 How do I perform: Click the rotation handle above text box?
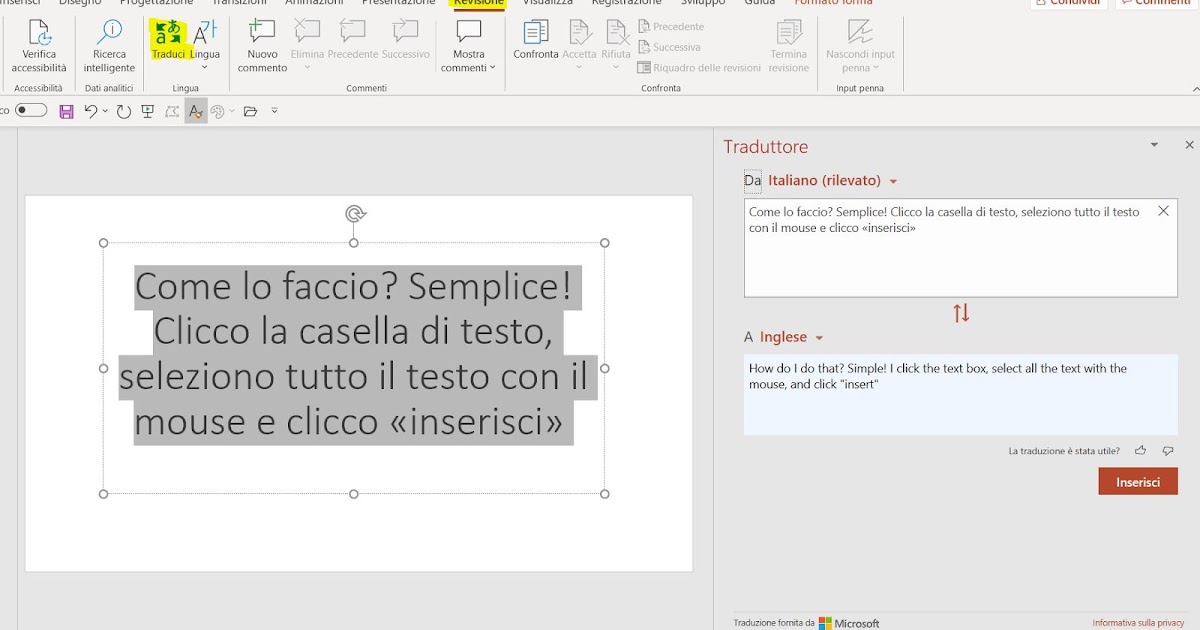pyautogui.click(x=354, y=213)
